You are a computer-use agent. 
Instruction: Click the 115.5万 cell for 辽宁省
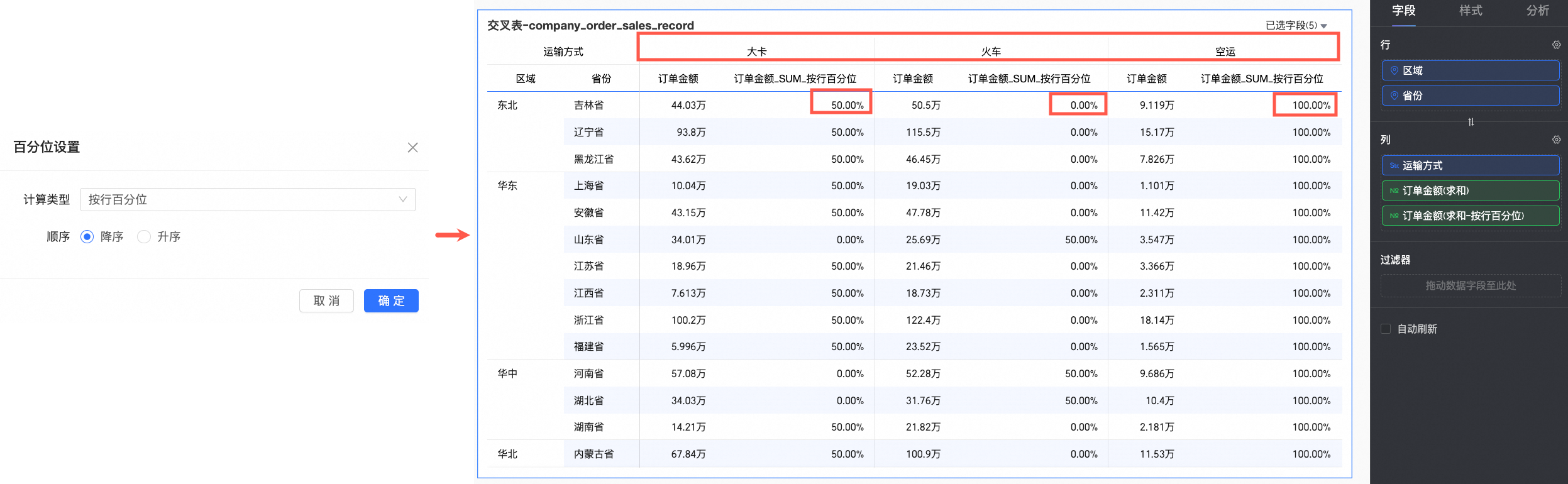[923, 132]
